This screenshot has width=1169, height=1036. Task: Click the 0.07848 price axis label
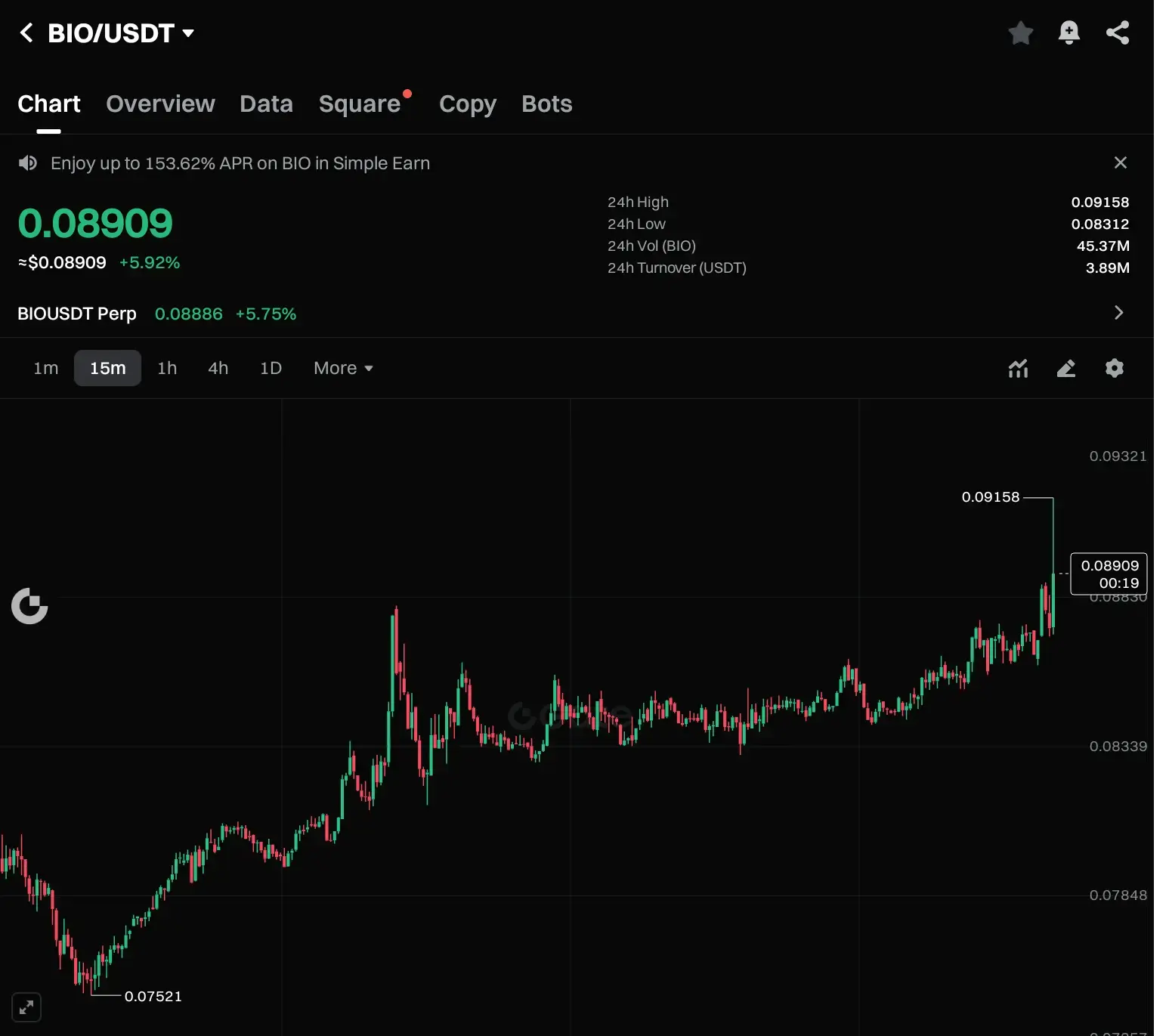tap(1118, 895)
